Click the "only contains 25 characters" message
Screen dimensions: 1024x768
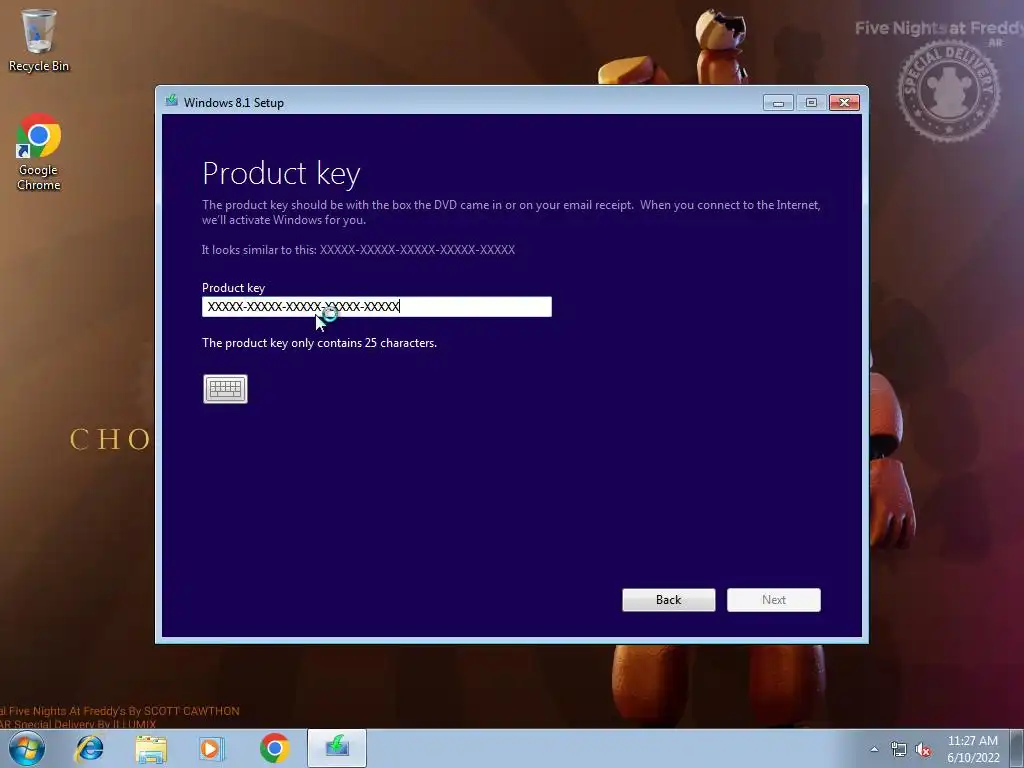(319, 343)
